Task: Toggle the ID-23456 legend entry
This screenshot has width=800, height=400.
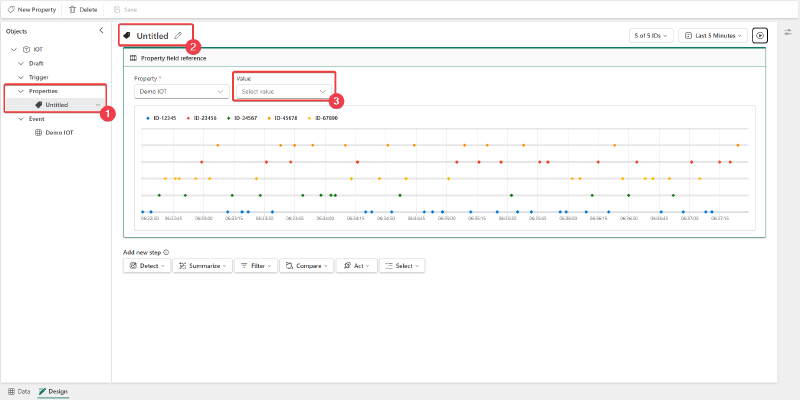Action: [202, 118]
